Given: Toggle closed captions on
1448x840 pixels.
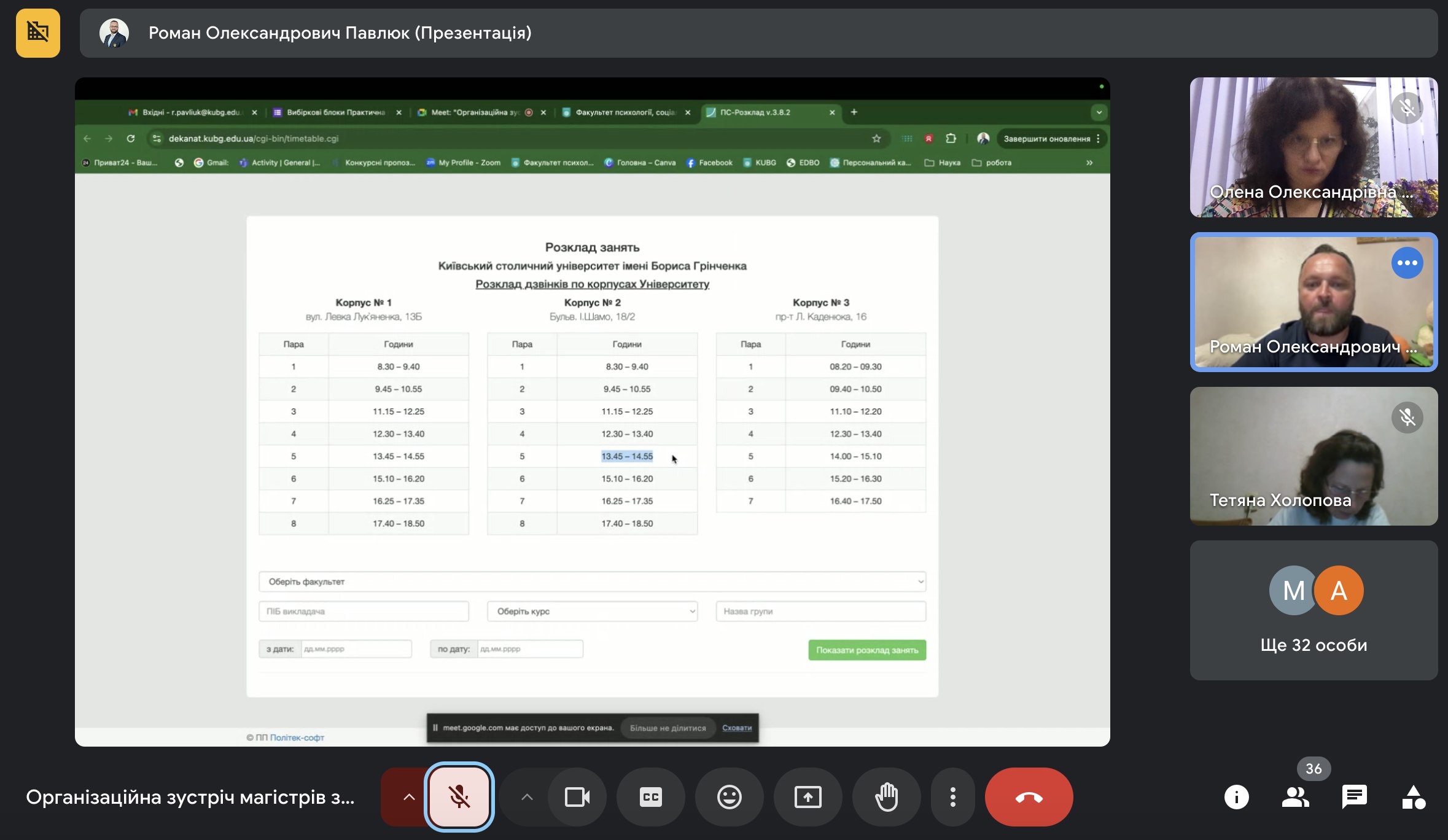Looking at the screenshot, I should tap(650, 797).
